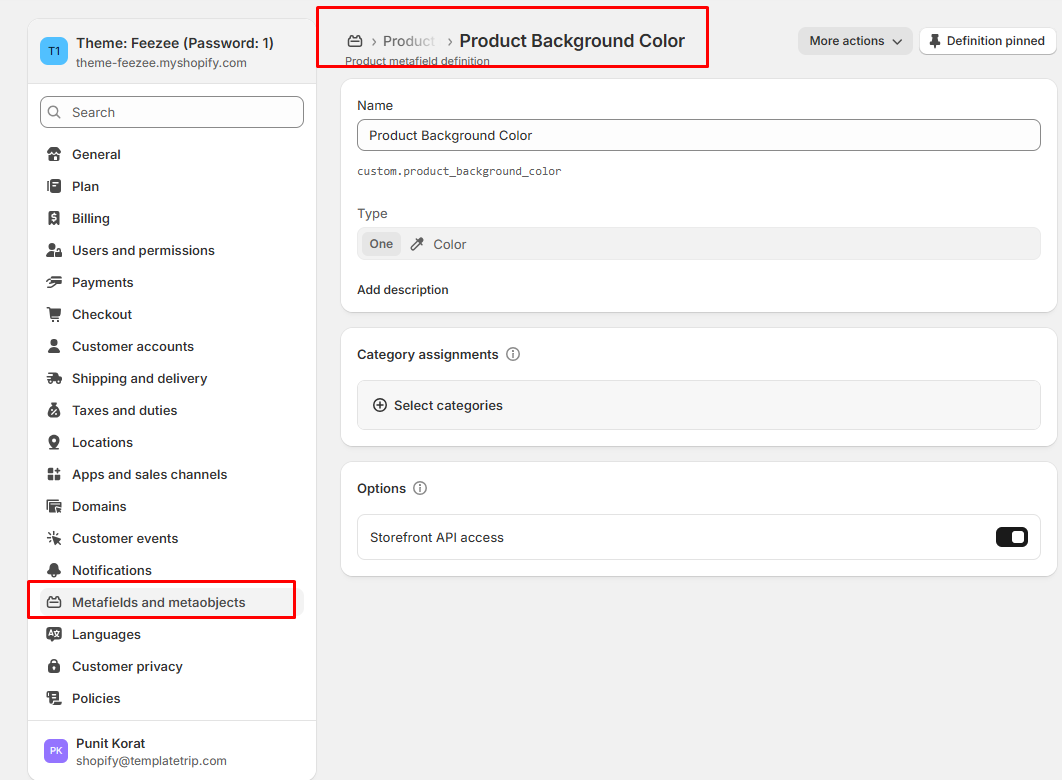This screenshot has width=1062, height=780.
Task: Unpin definition using Definition pinned button
Action: coord(987,41)
